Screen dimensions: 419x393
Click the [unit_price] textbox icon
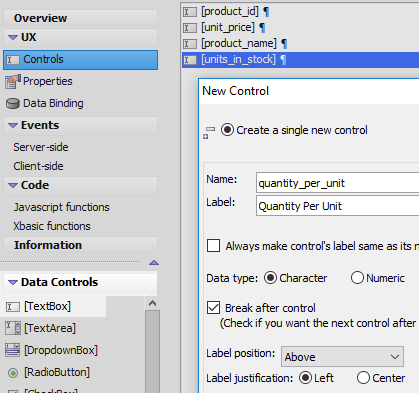(190, 28)
